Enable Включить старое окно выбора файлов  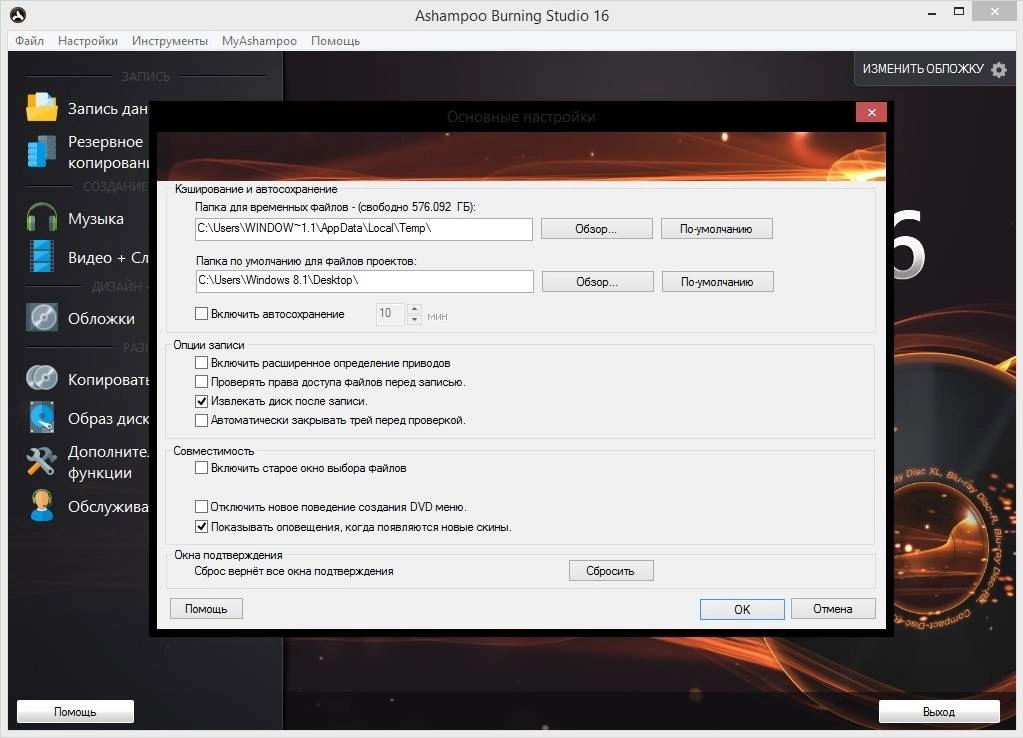tap(202, 467)
